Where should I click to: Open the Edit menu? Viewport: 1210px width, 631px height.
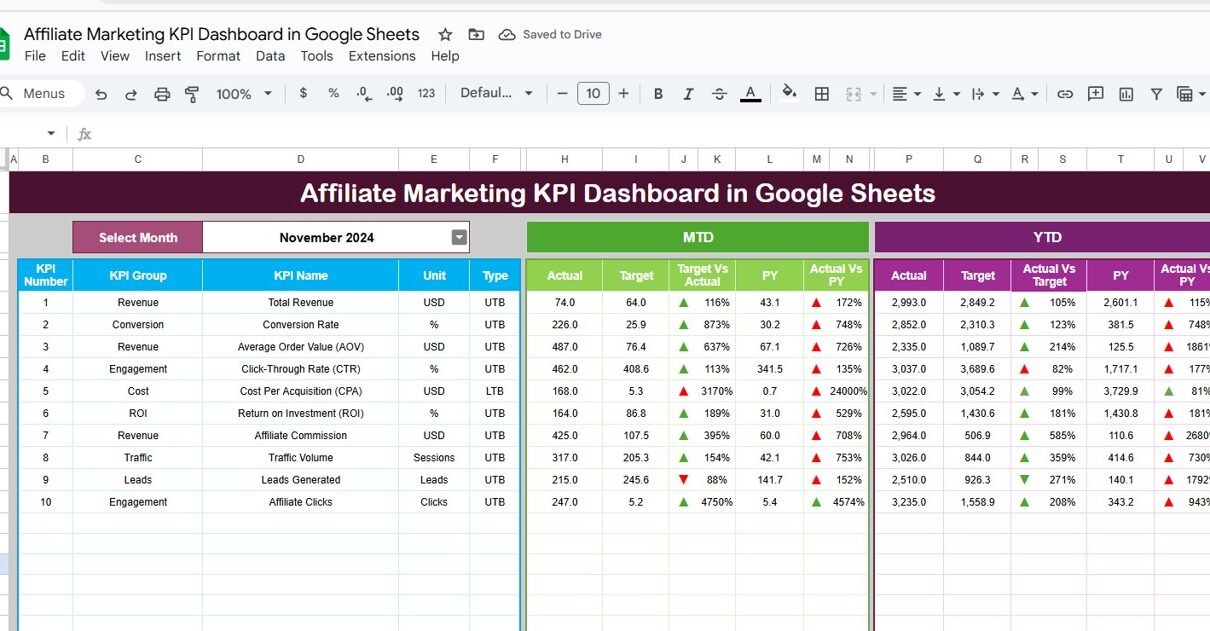[73, 56]
